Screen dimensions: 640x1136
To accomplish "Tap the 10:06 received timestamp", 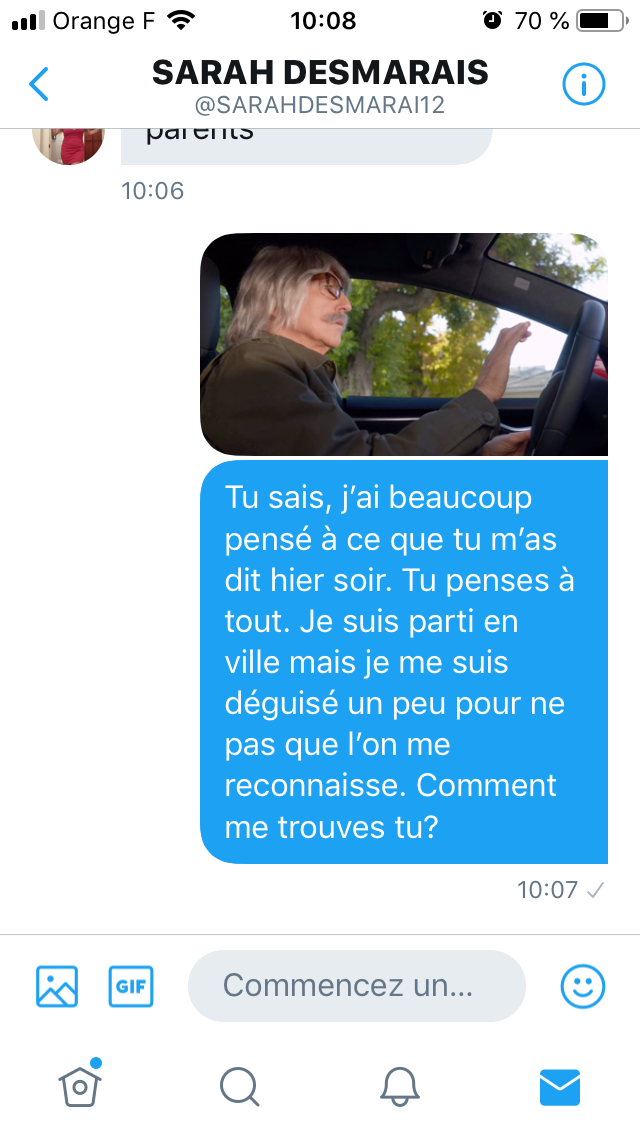I will [152, 191].
